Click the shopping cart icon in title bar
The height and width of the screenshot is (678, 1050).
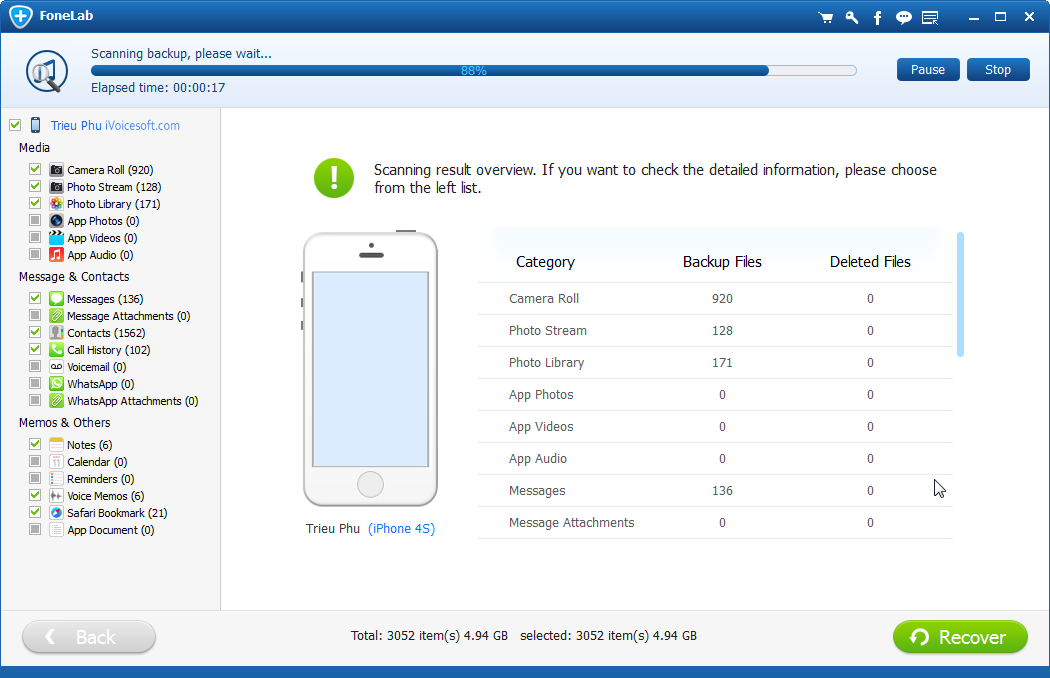825,18
